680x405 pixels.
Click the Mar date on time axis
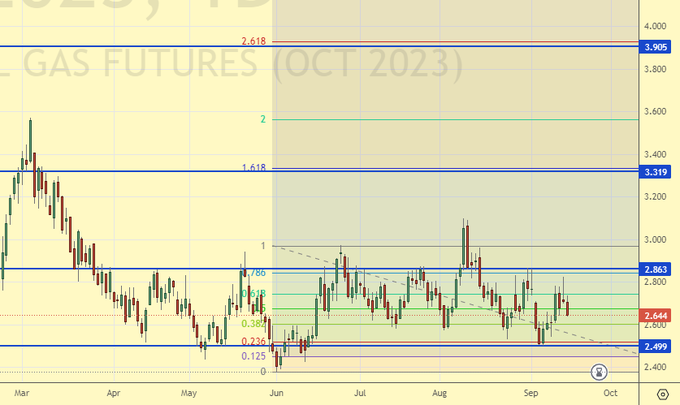coord(20,394)
